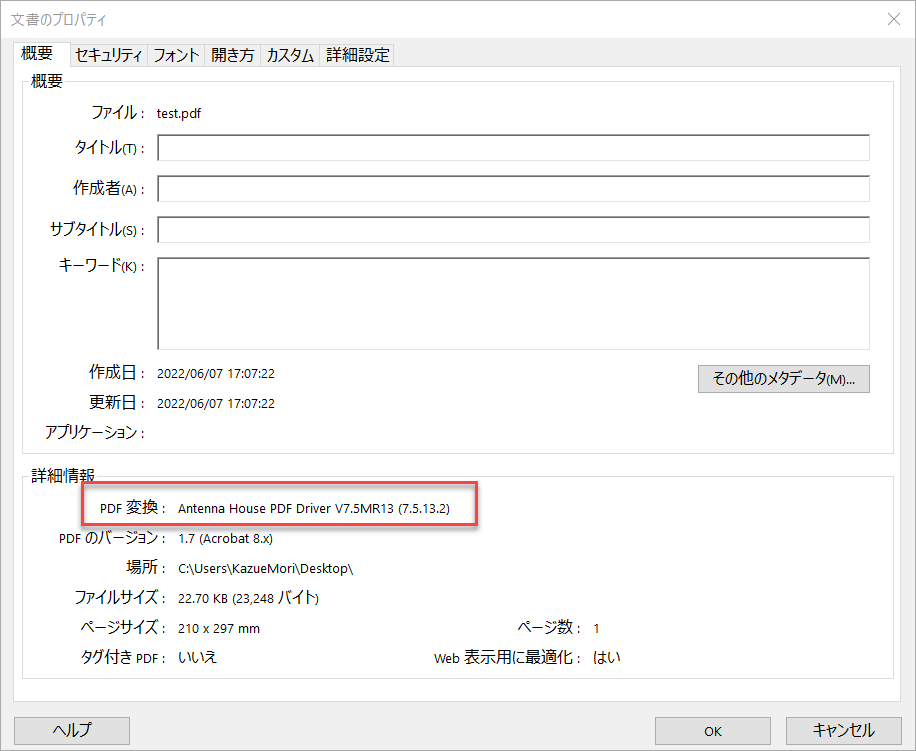The width and height of the screenshot is (916, 751).
Task: Click the キャンセル button
Action: tap(841, 731)
